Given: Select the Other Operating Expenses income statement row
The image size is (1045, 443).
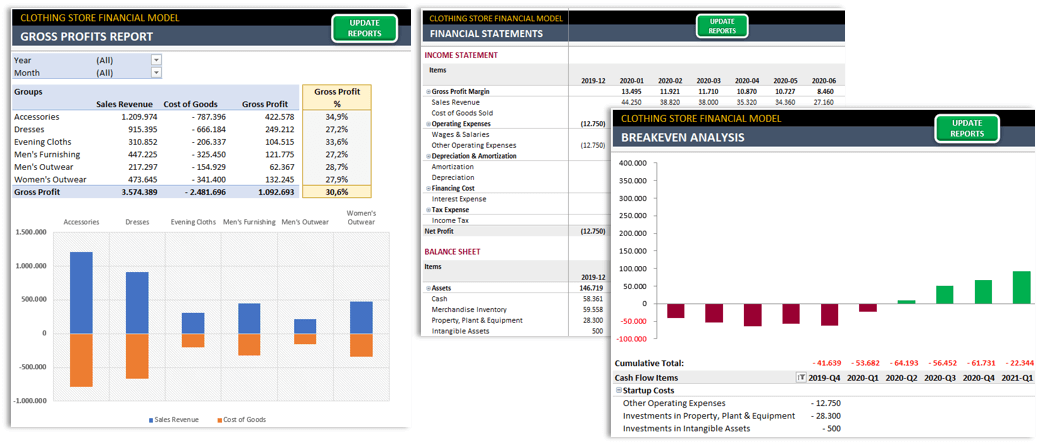Looking at the screenshot, I should coord(474,145).
